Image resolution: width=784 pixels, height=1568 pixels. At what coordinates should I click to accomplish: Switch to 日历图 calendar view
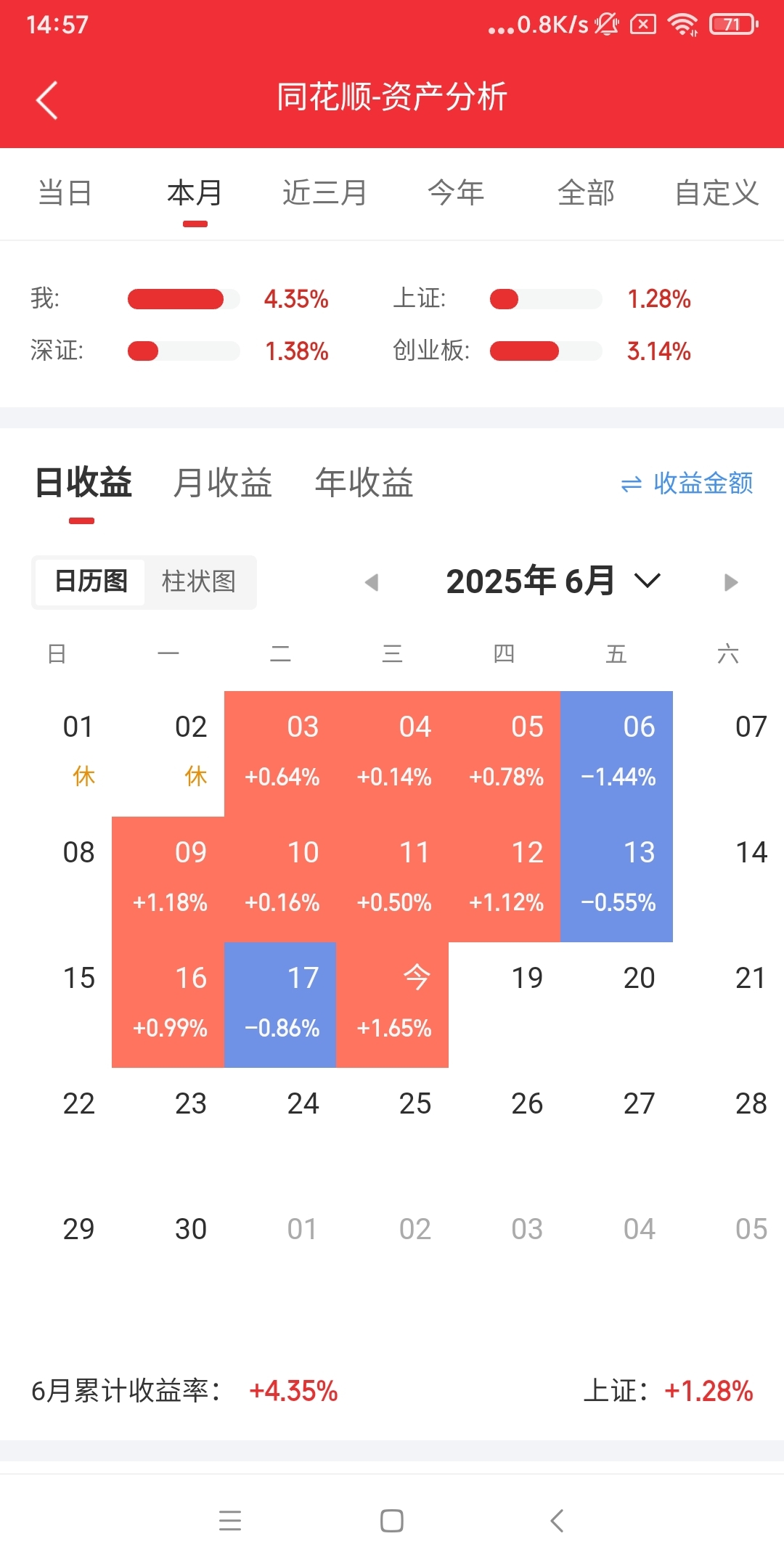point(91,581)
